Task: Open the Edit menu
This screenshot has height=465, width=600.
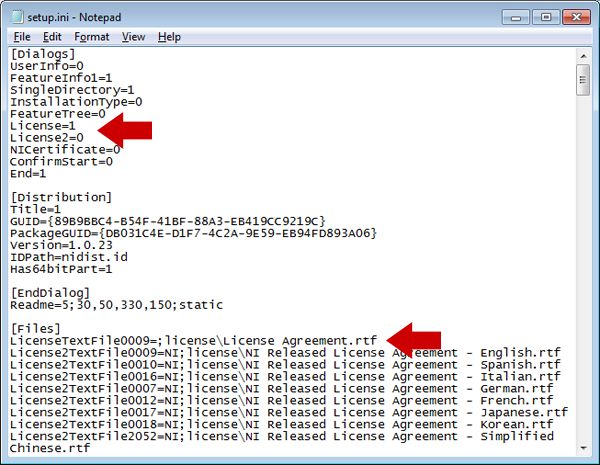Action: coord(52,37)
